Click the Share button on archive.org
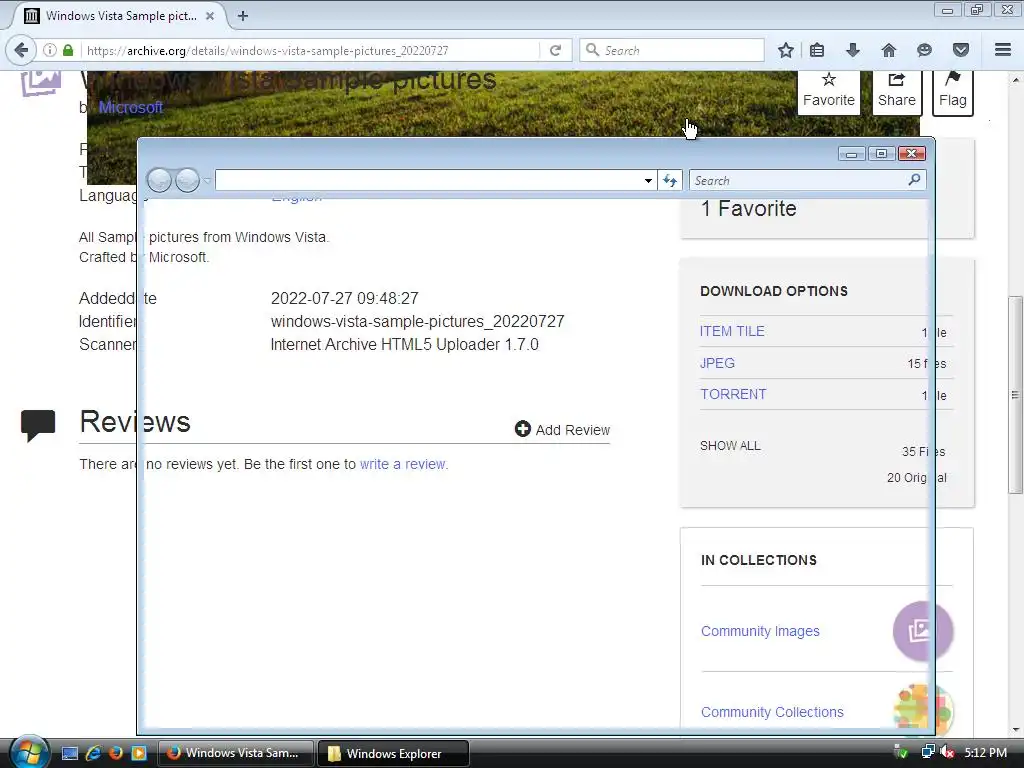This screenshot has width=1024, height=768. [897, 92]
